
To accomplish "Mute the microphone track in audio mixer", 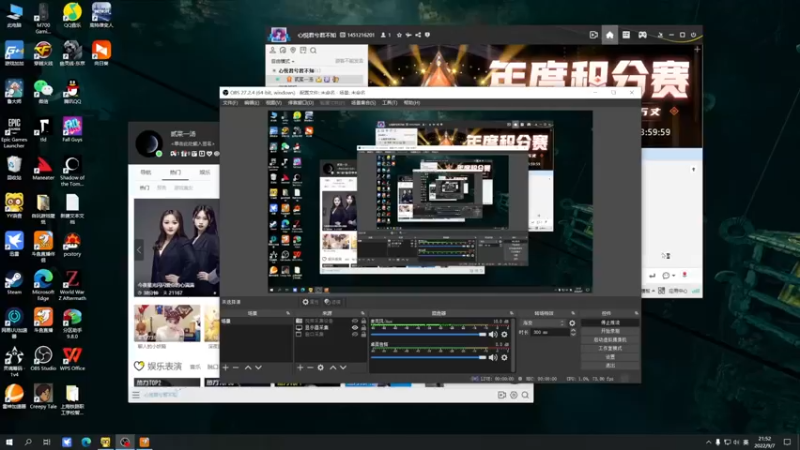I will (493, 335).
